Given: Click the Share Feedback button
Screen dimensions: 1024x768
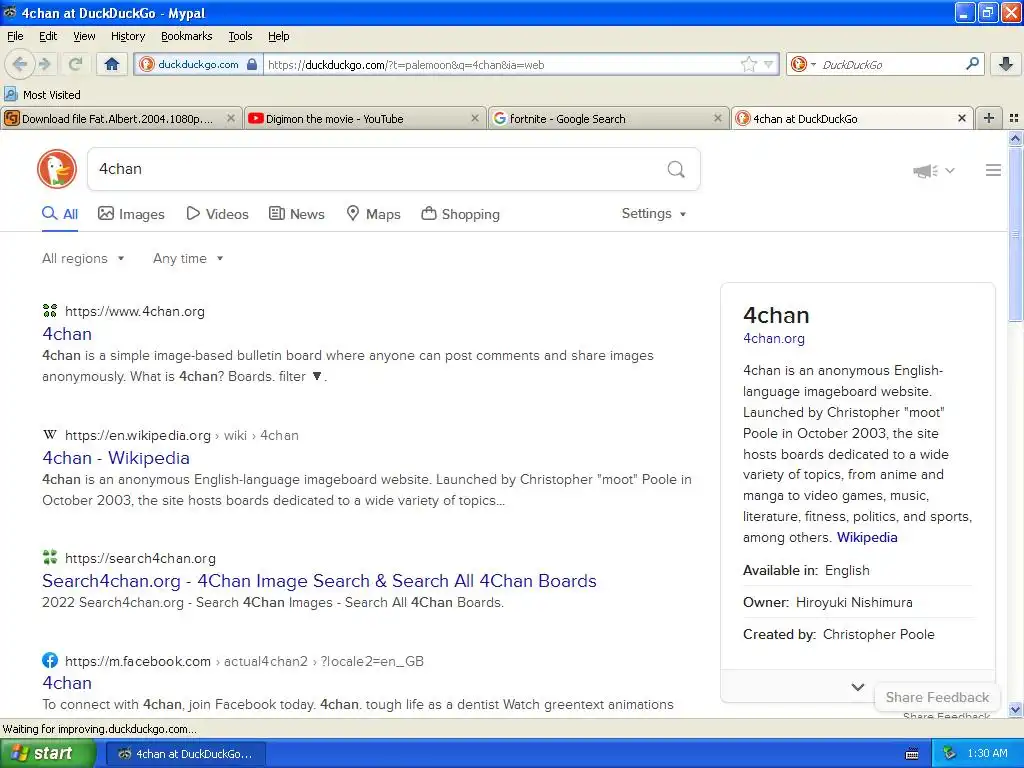Looking at the screenshot, I should 937,697.
